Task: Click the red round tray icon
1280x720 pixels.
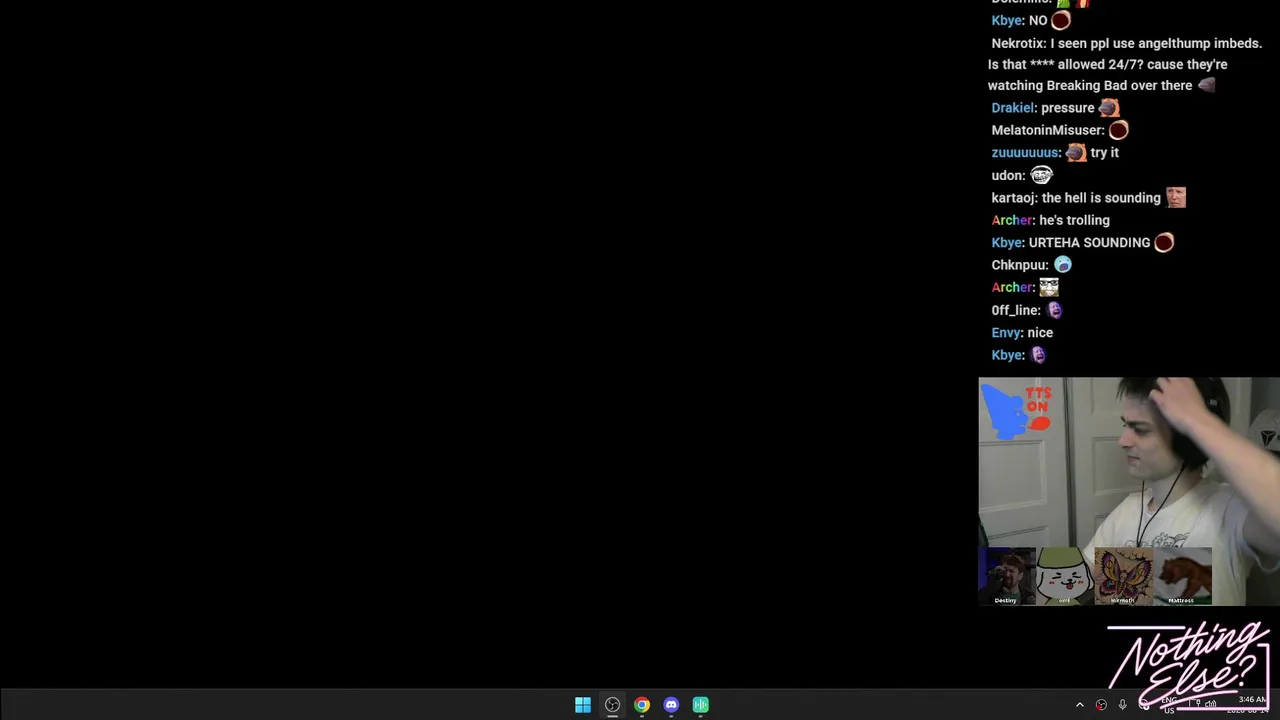Action: click(x=1101, y=705)
